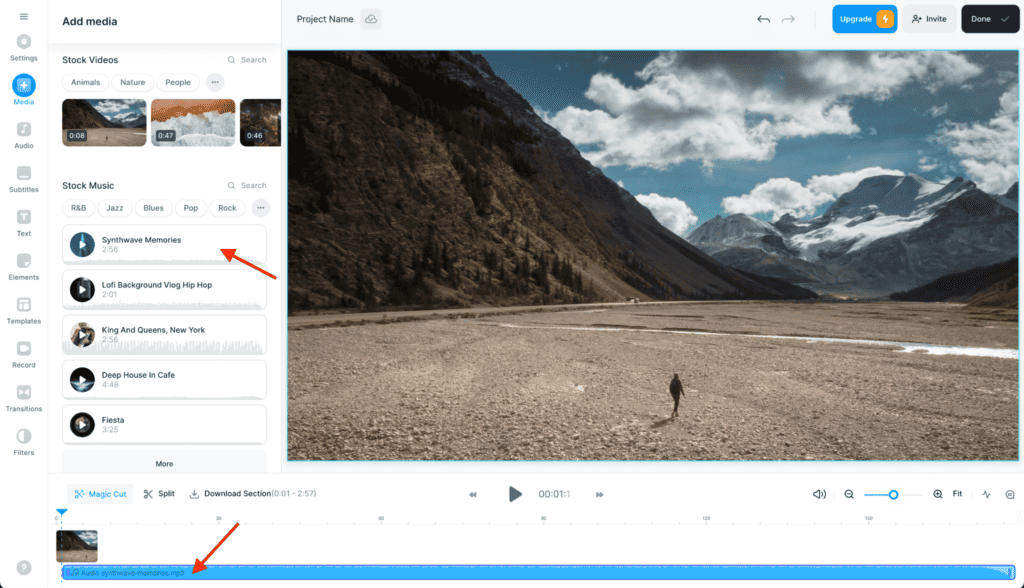This screenshot has height=588, width=1024.
Task: Click the cloud save icon
Action: coord(371,19)
